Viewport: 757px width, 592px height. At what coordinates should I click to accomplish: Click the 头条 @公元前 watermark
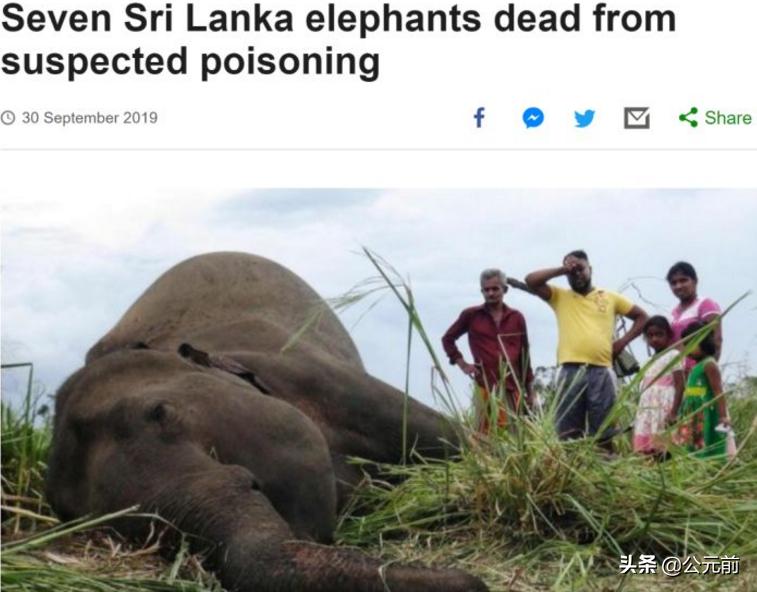click(x=679, y=564)
